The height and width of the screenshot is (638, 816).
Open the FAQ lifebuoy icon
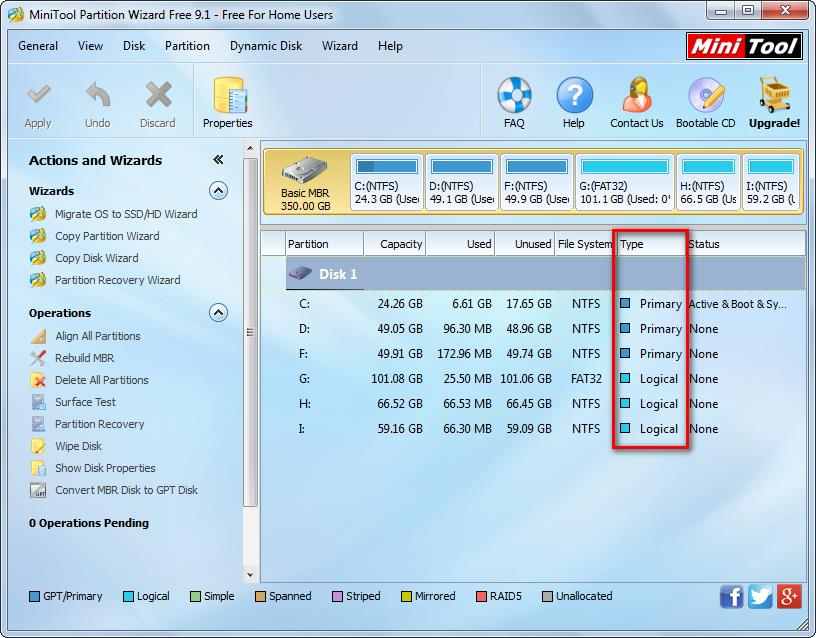pyautogui.click(x=514, y=95)
